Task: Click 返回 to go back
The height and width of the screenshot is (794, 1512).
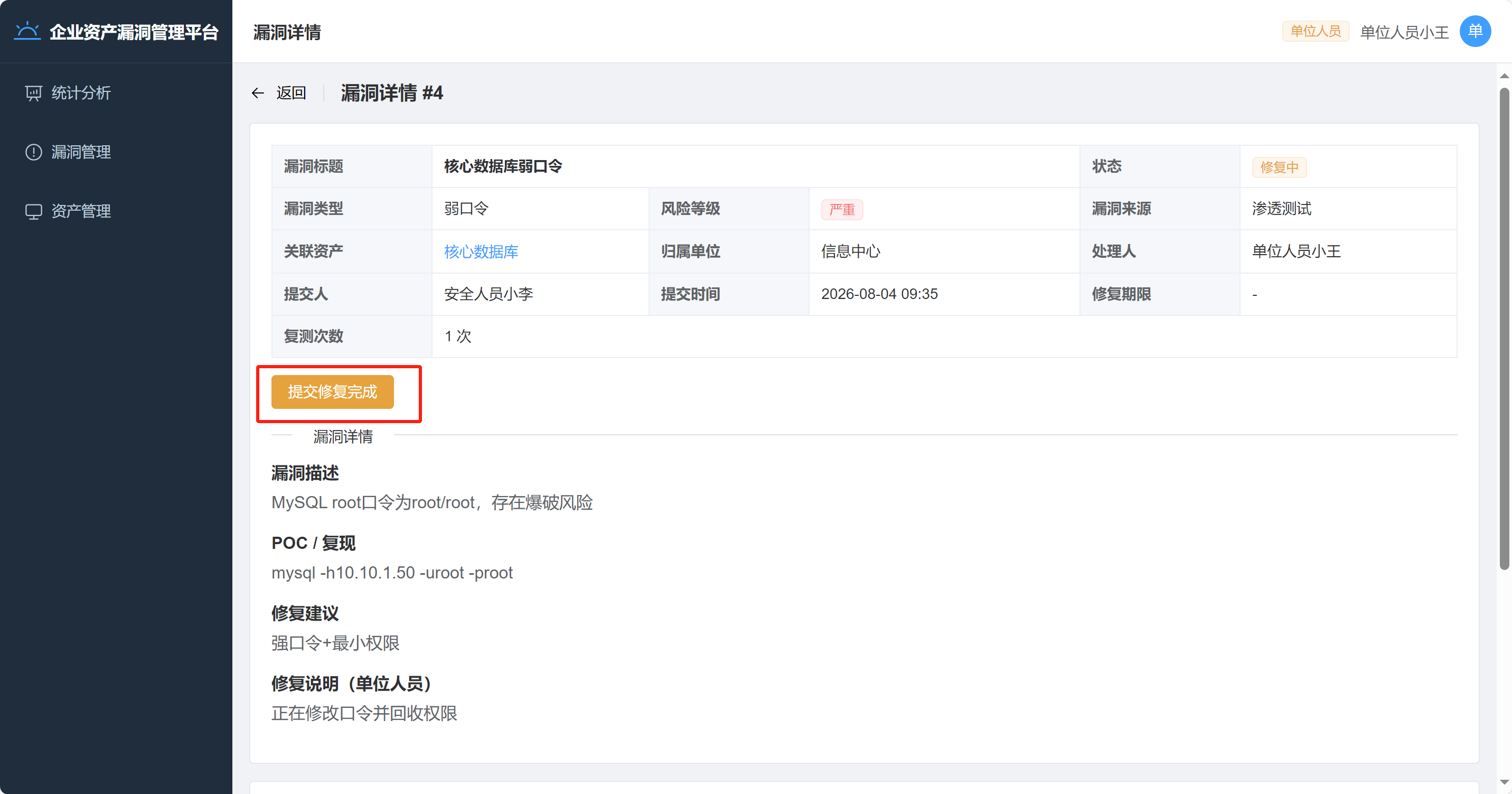Action: coord(291,93)
